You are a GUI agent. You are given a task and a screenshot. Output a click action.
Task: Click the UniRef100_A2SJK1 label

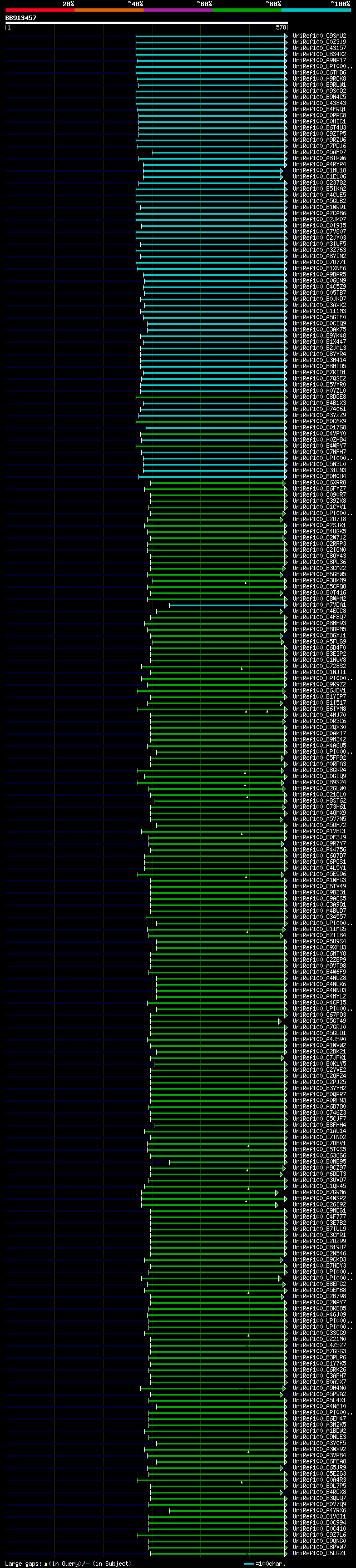(x=319, y=525)
